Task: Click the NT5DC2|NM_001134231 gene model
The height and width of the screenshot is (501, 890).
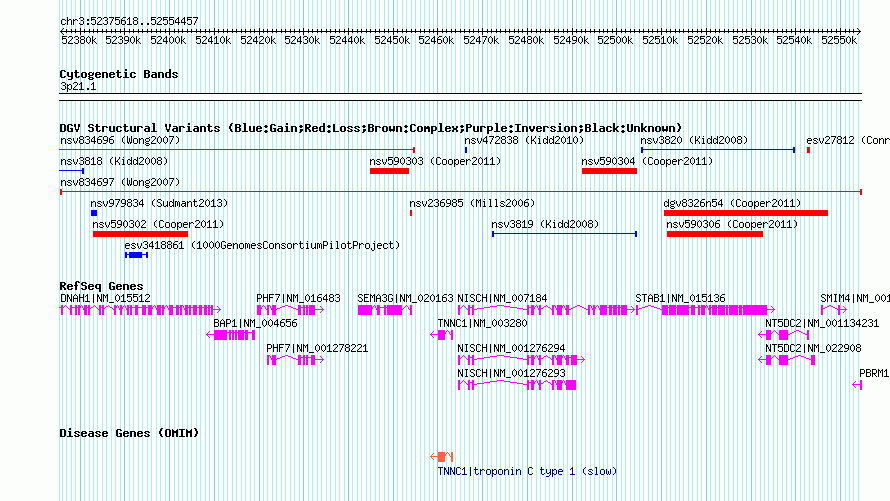Action: [784, 335]
